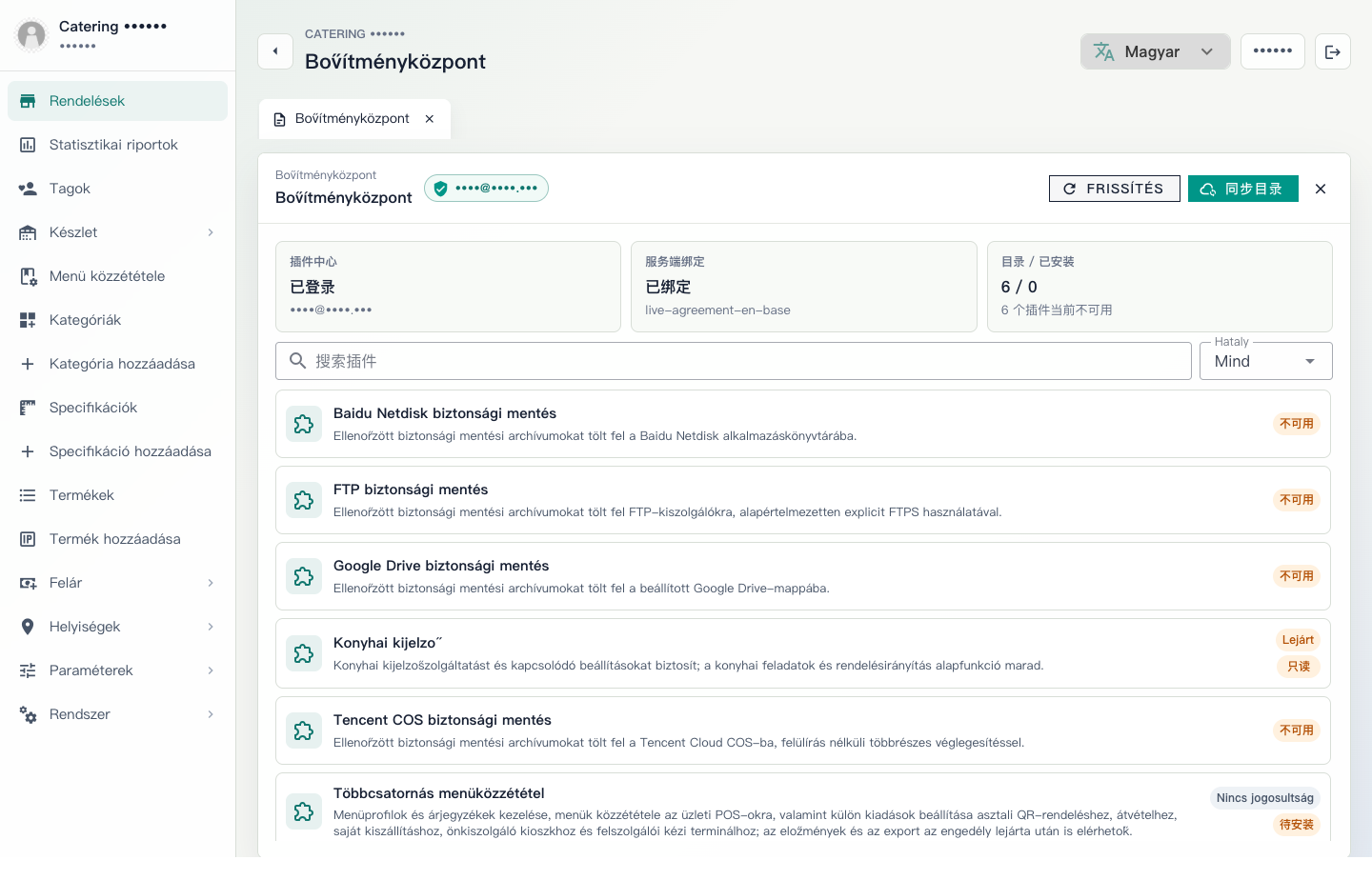Click the FRISSÍTÉS refresh button
This screenshot has height=880, width=1372.
(1114, 189)
